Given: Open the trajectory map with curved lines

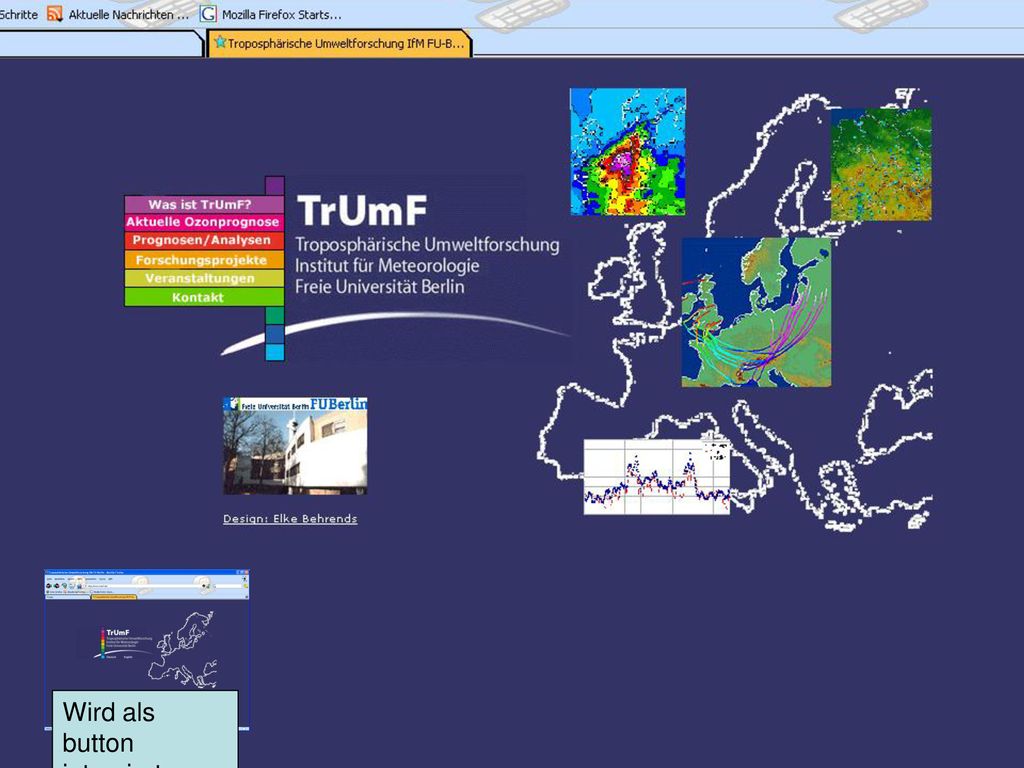Looking at the screenshot, I should [x=756, y=312].
